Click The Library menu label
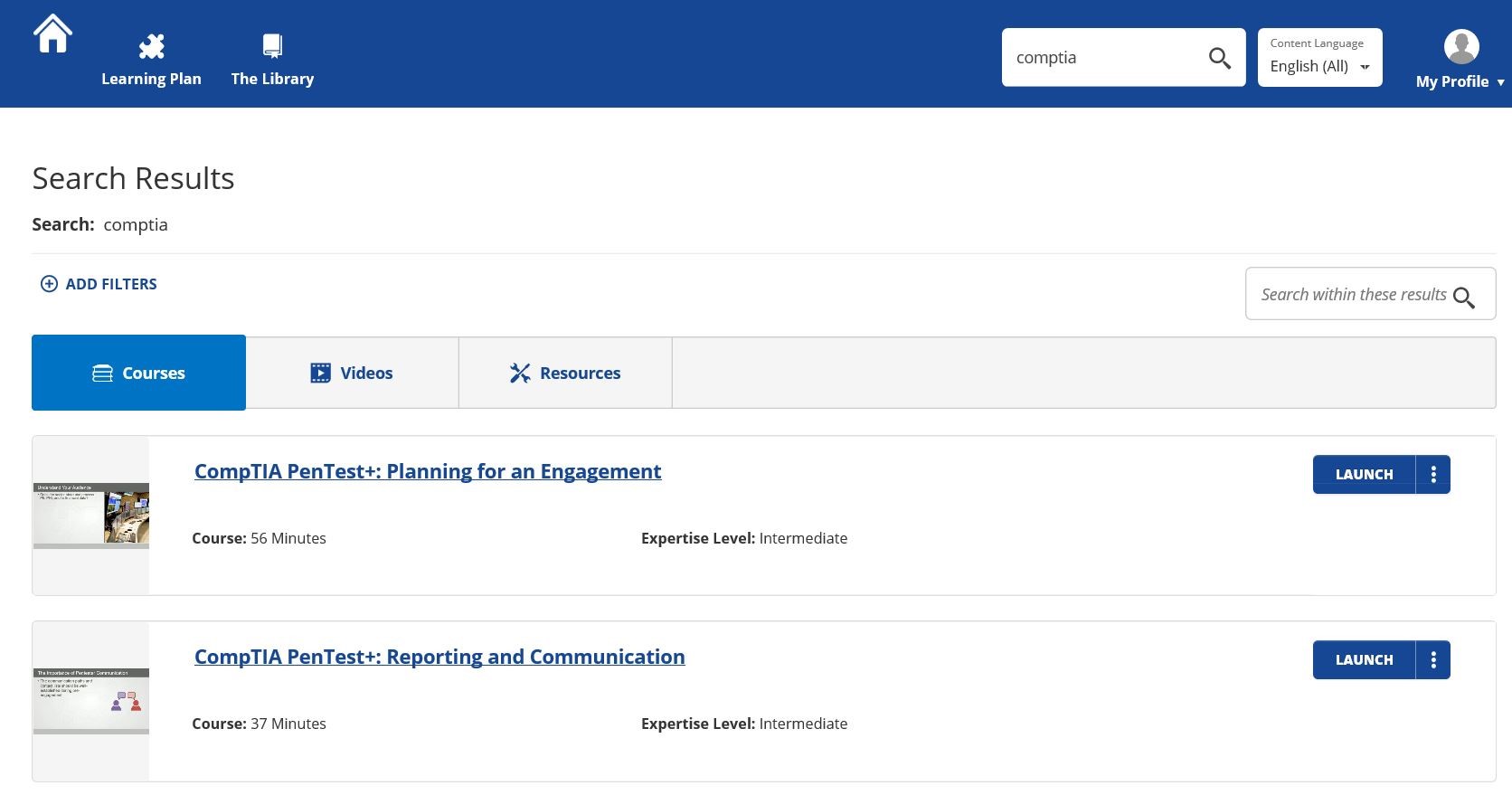1512x795 pixels. click(x=272, y=79)
